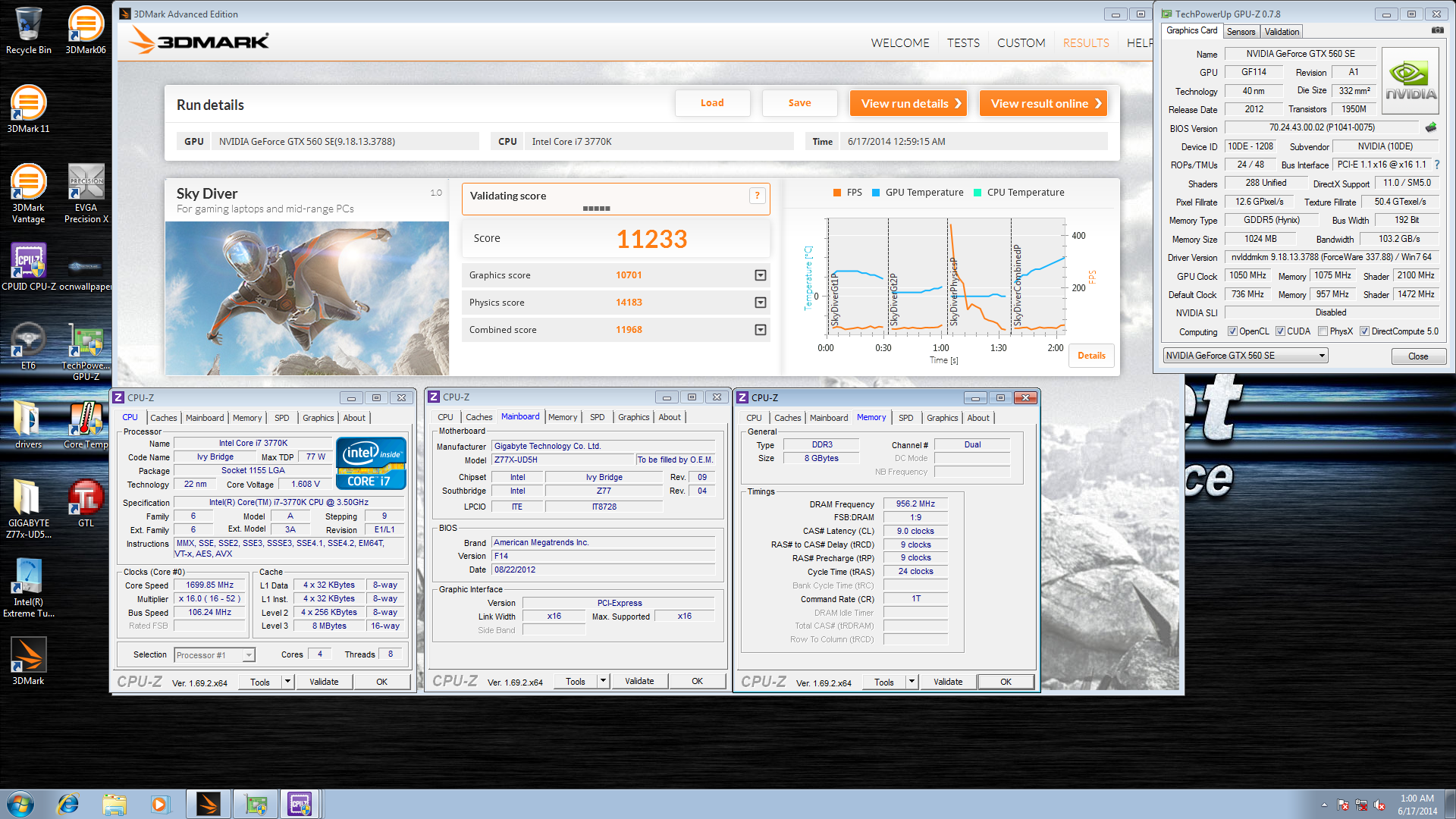Go to 3DMark CUSTOM tab

tap(1021, 43)
